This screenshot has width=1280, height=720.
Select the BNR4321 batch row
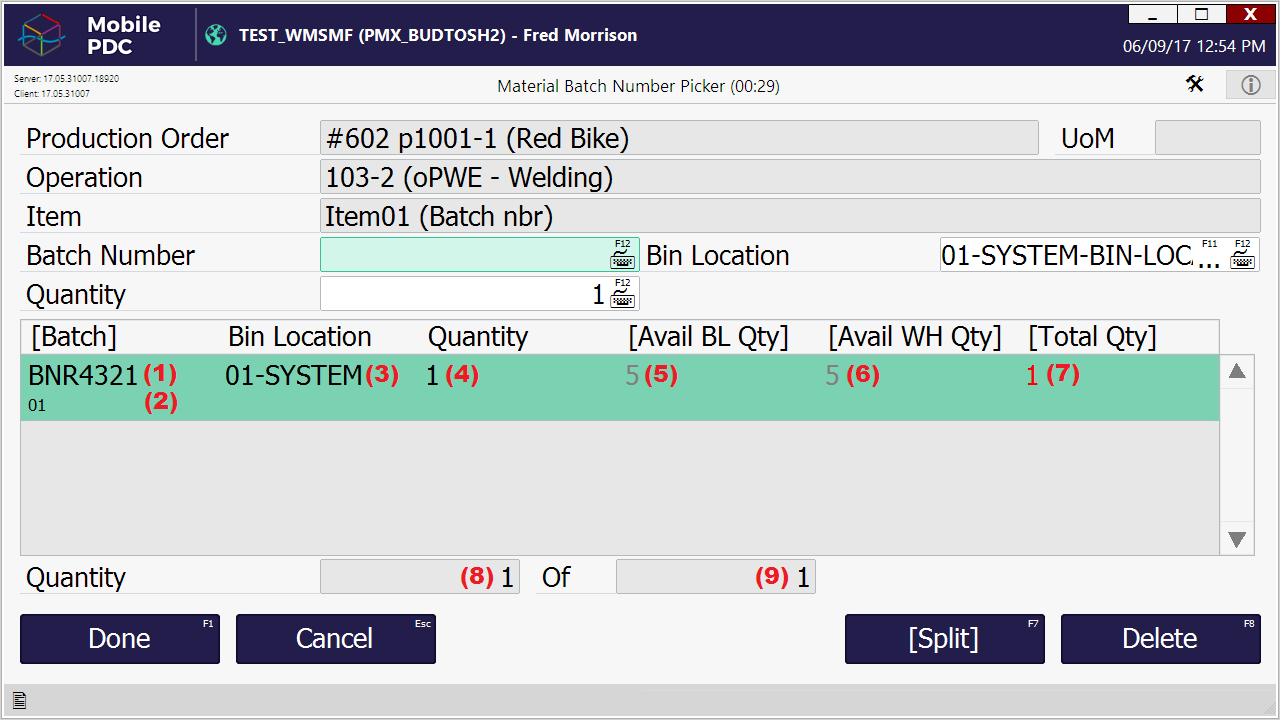coord(619,387)
